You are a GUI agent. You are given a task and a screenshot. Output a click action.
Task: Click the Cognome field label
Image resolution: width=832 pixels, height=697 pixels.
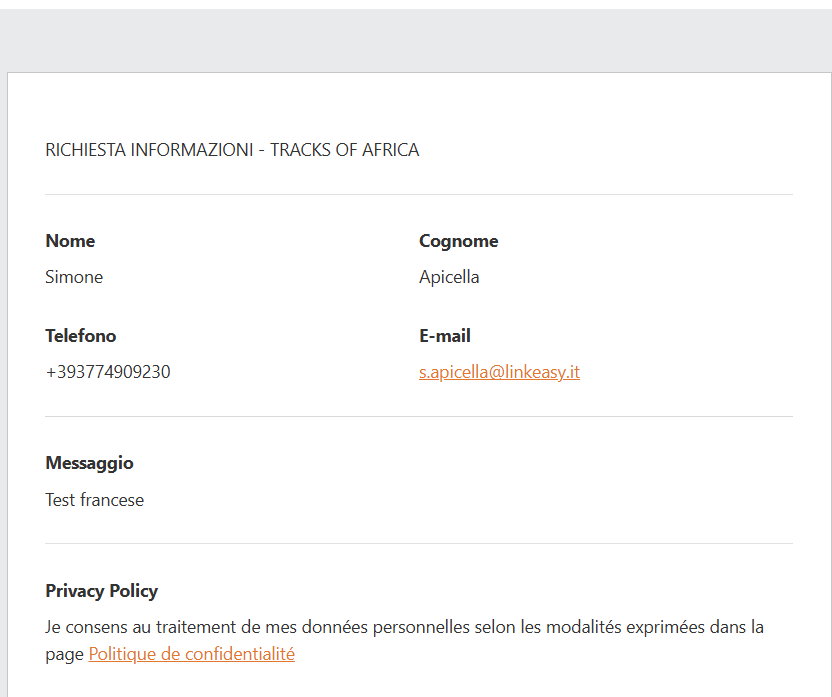pyautogui.click(x=458, y=241)
